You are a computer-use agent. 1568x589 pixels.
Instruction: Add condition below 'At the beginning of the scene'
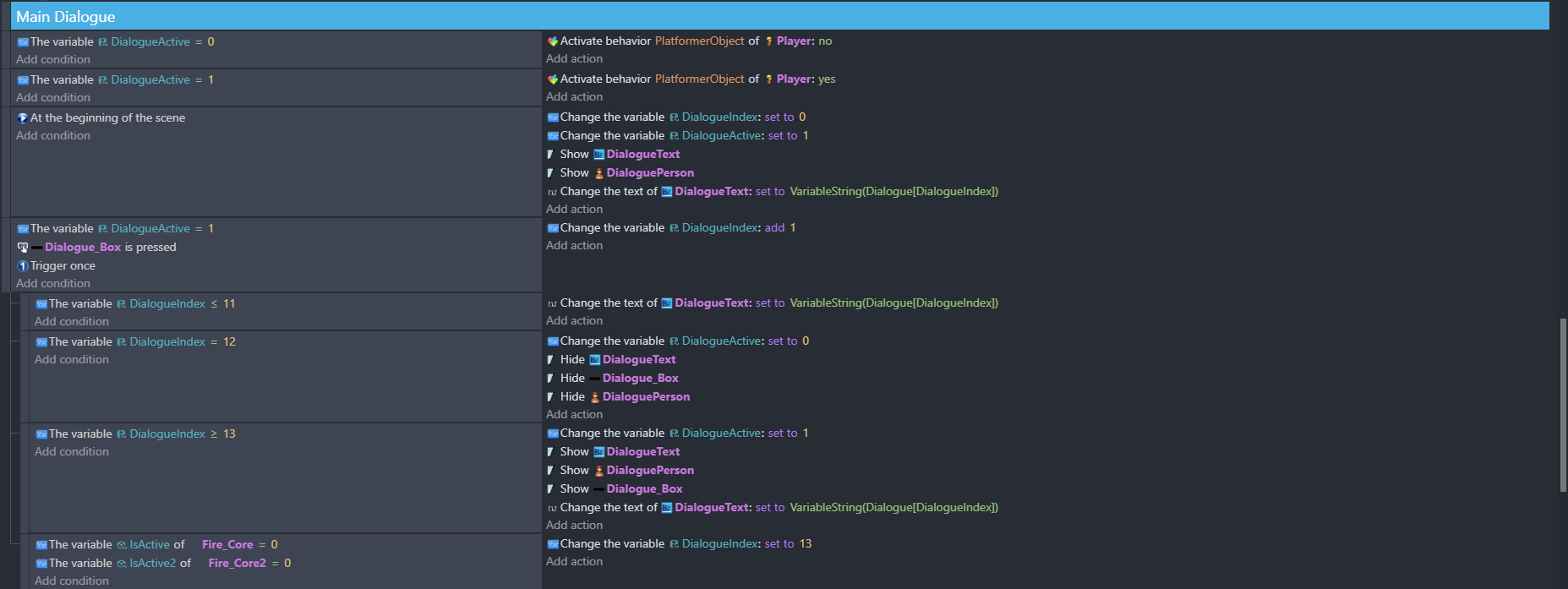53,136
